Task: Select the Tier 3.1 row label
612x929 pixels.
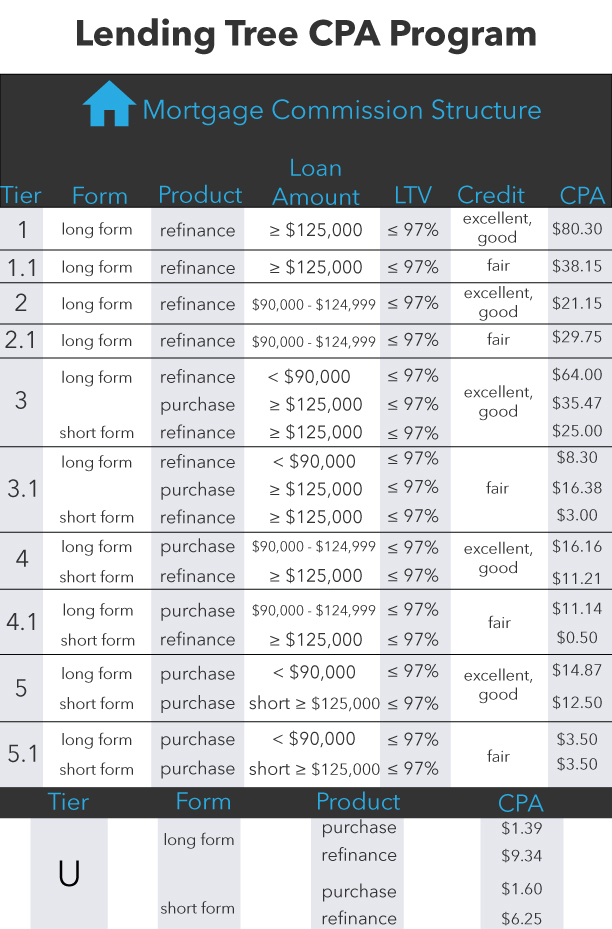Action: coord(22,490)
